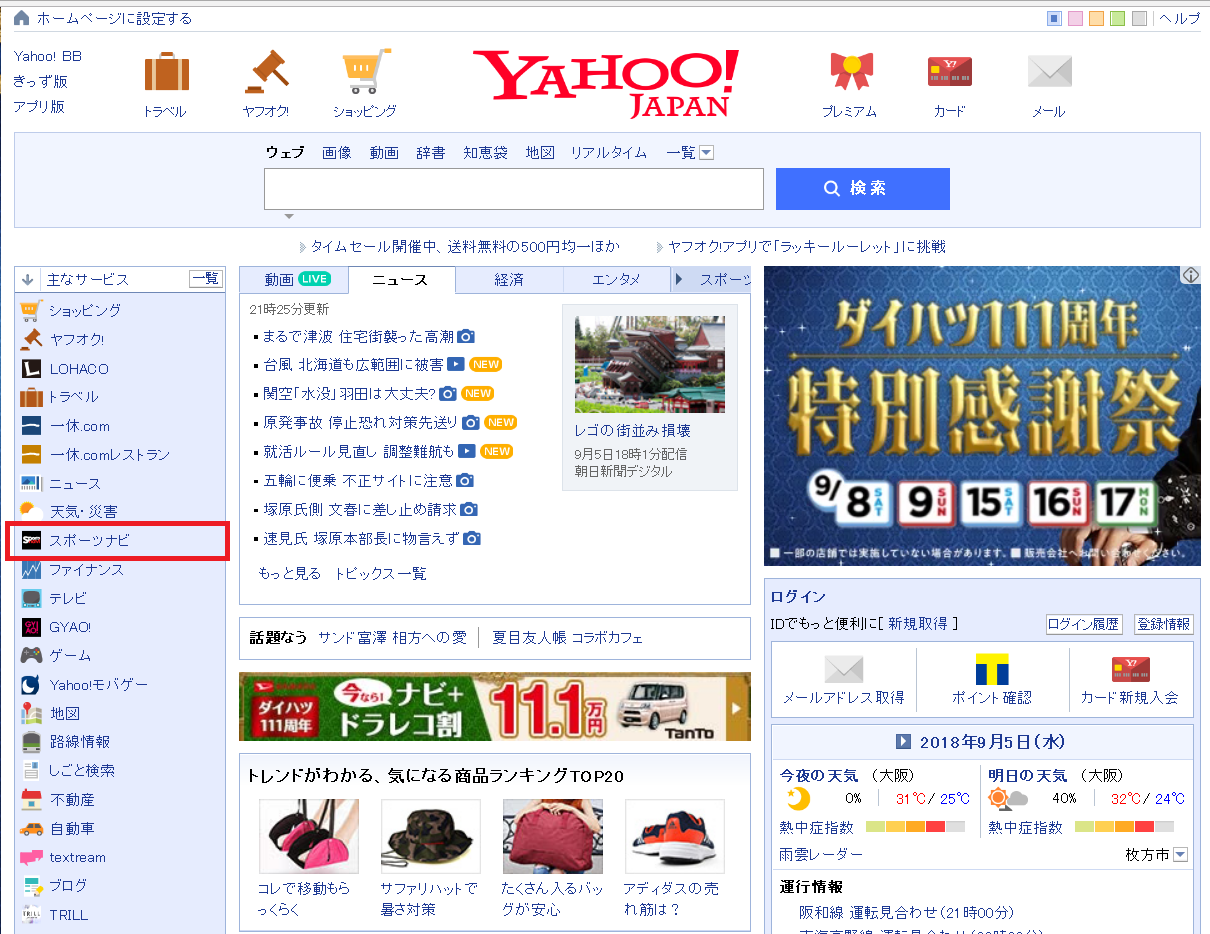Click the ログイン履歴 button
The height and width of the screenshot is (934, 1210).
pyautogui.click(x=1084, y=624)
